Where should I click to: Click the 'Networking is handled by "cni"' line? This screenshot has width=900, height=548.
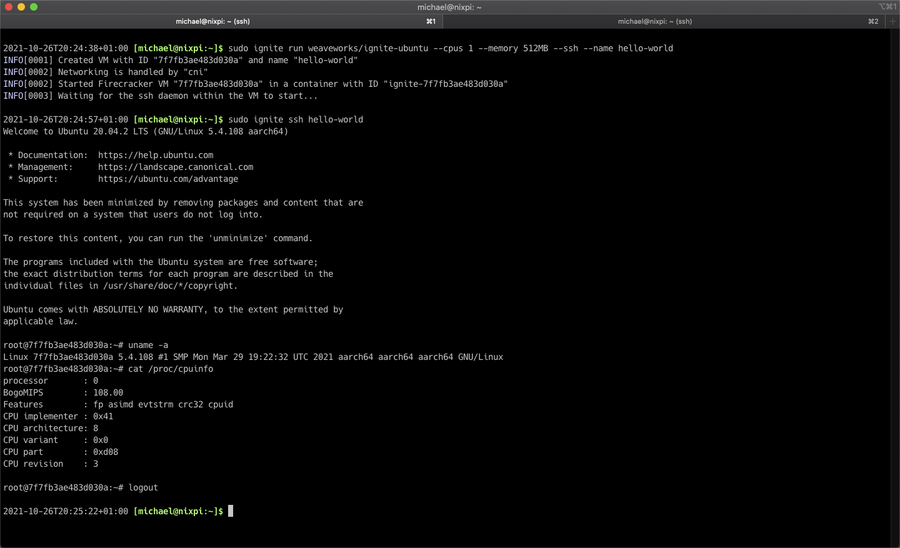tap(105, 72)
